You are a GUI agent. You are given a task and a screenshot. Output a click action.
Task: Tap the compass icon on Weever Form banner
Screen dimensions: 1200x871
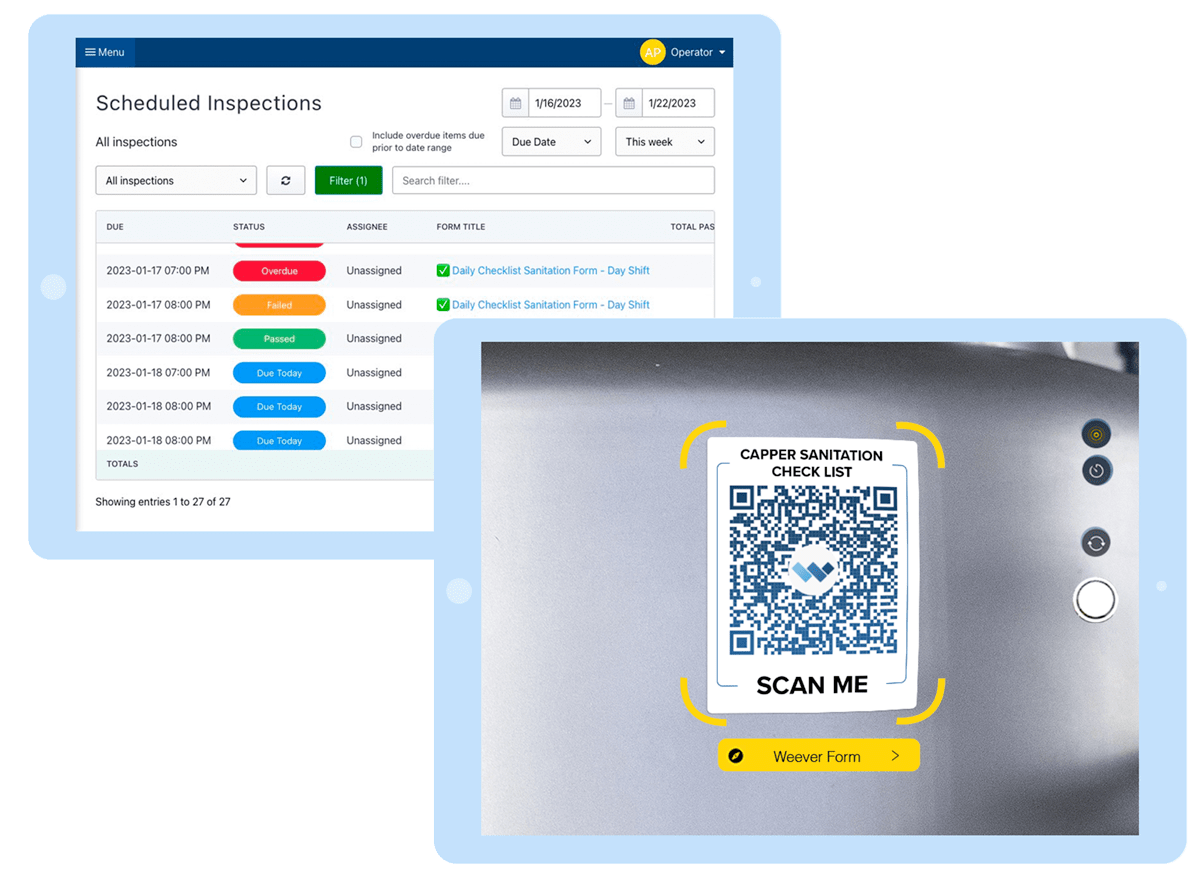pyautogui.click(x=736, y=756)
